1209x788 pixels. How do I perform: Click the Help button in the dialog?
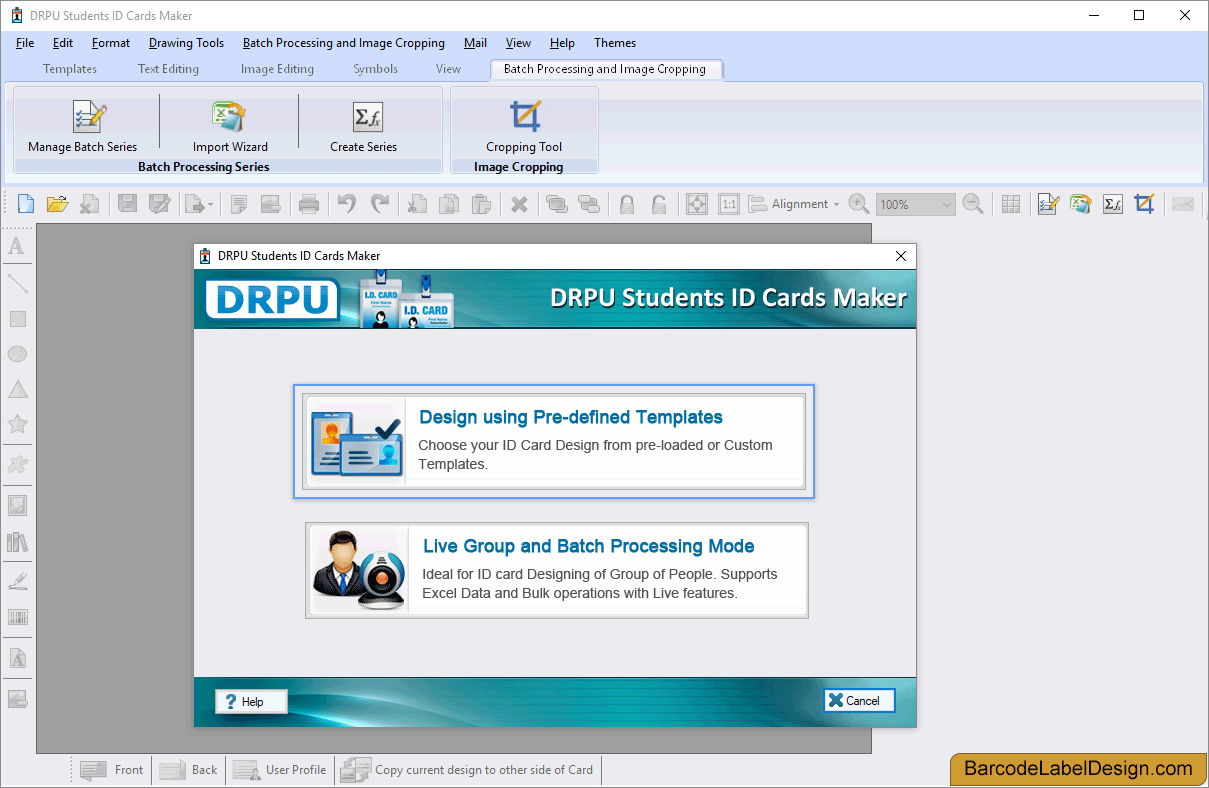point(250,701)
